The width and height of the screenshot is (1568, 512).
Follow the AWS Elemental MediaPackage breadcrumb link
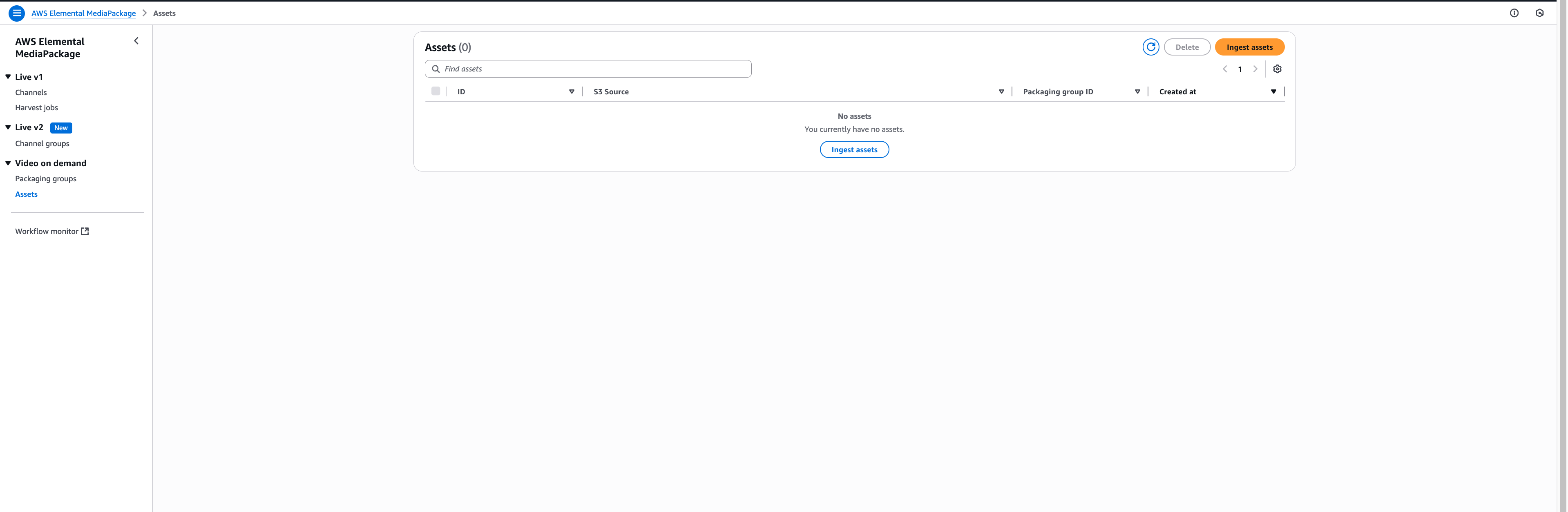83,13
